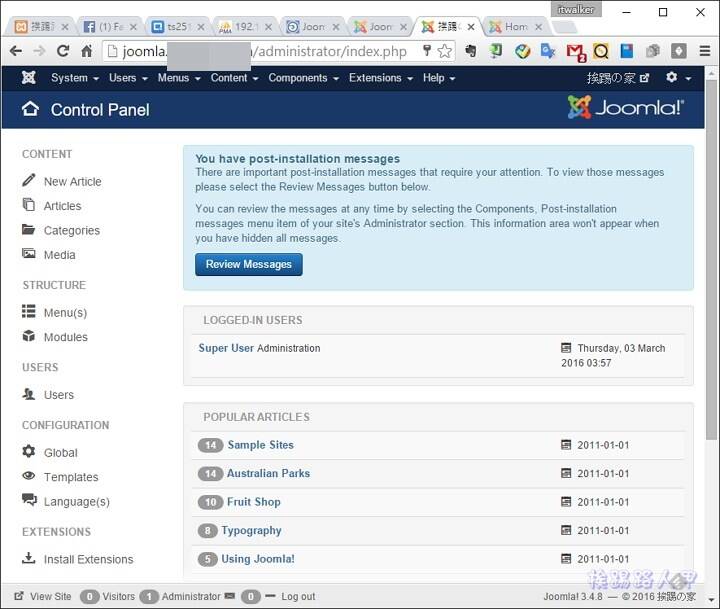720x609 pixels.
Task: Open the Using Joomla! article
Action: (258, 558)
